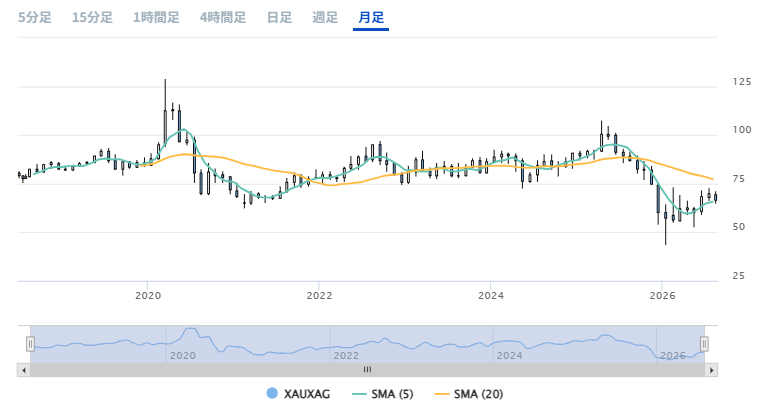
Task: Click the 2020 x-axis label
Action: pyautogui.click(x=148, y=295)
